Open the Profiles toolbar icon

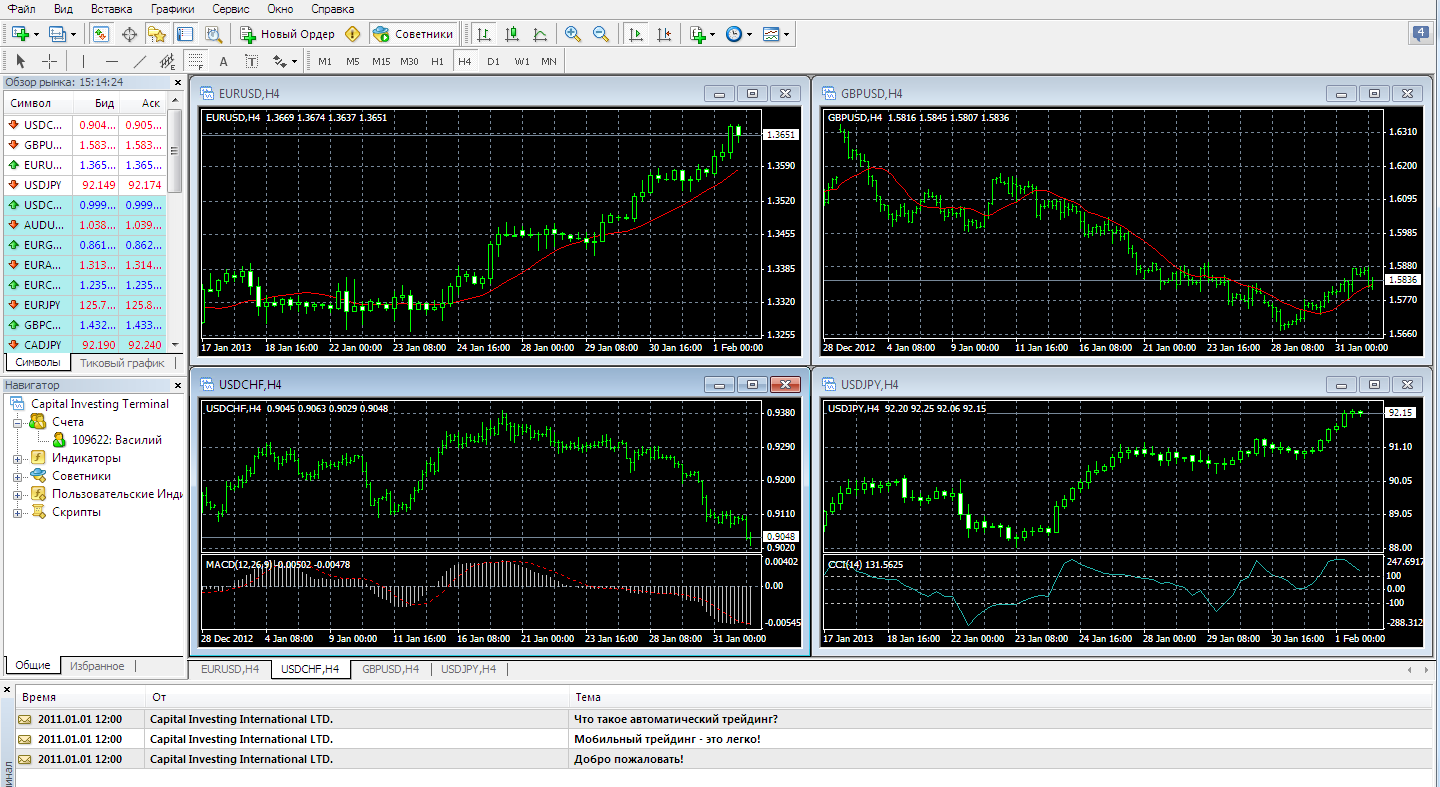(x=57, y=34)
